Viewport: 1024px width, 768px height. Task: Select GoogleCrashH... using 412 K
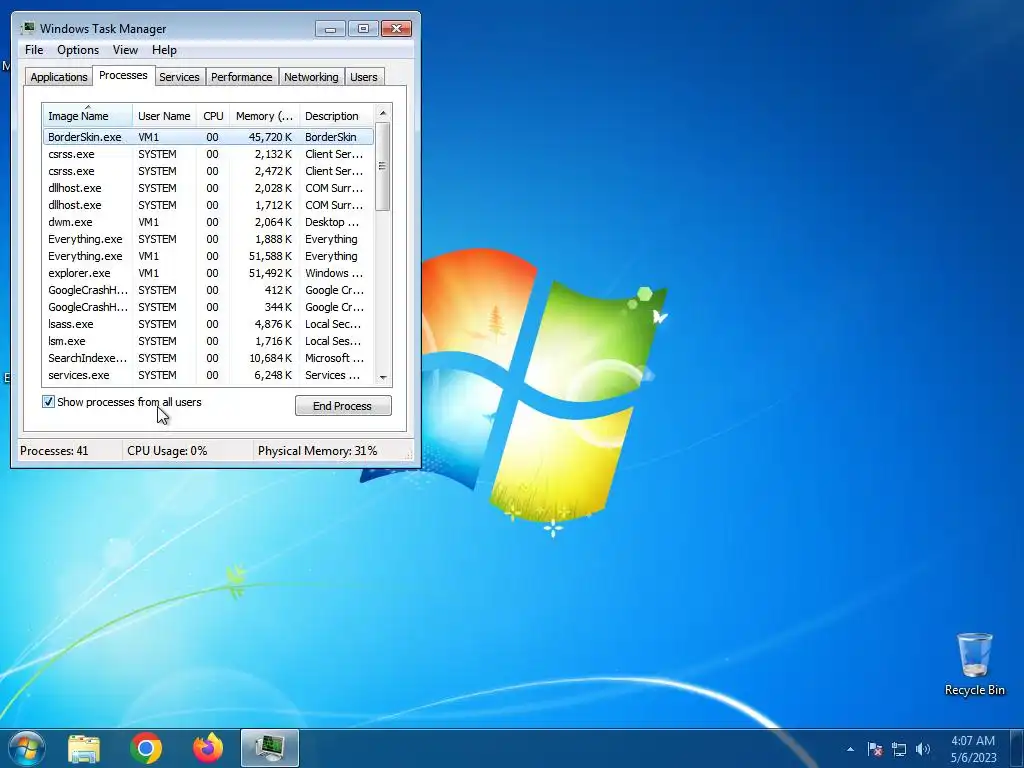pyautogui.click(x=208, y=290)
